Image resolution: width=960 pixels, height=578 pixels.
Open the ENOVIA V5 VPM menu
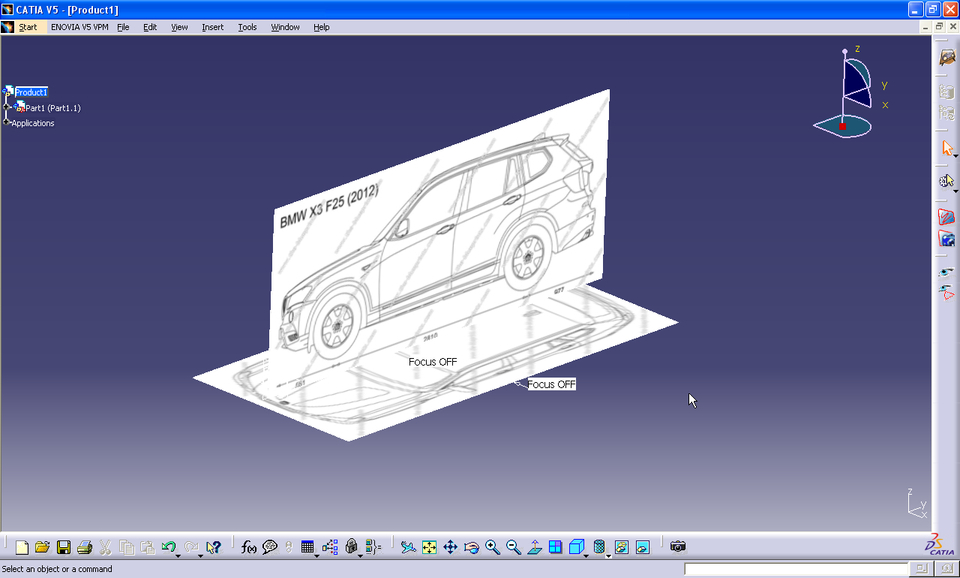coord(78,27)
